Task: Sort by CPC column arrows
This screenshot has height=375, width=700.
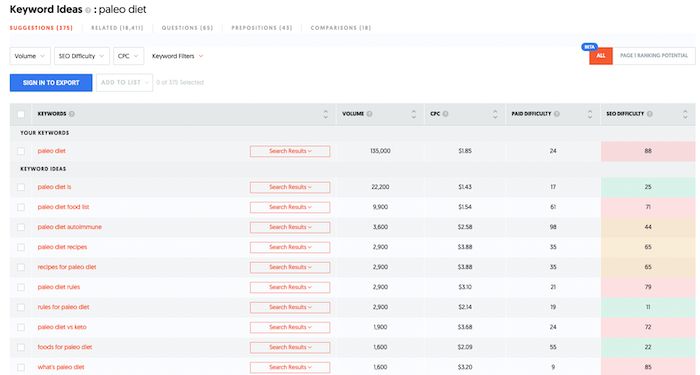Action: pos(495,114)
